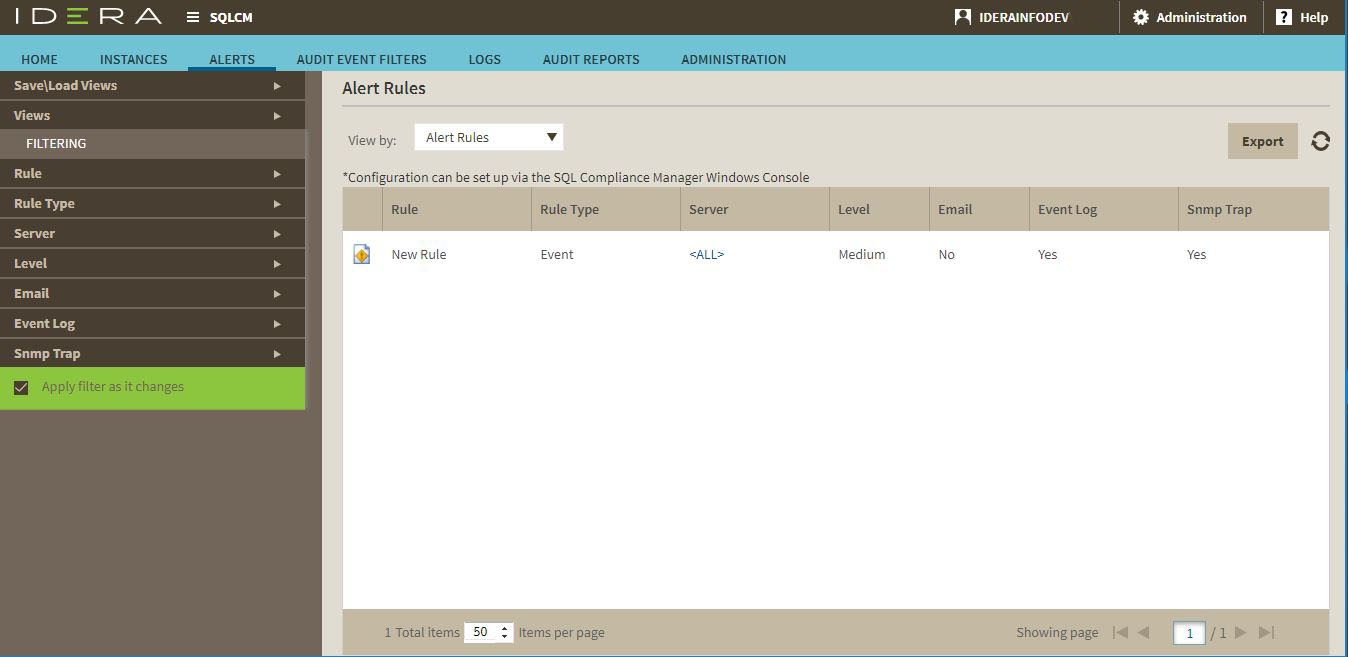
Task: Sort by the Rule column header
Action: pos(457,209)
